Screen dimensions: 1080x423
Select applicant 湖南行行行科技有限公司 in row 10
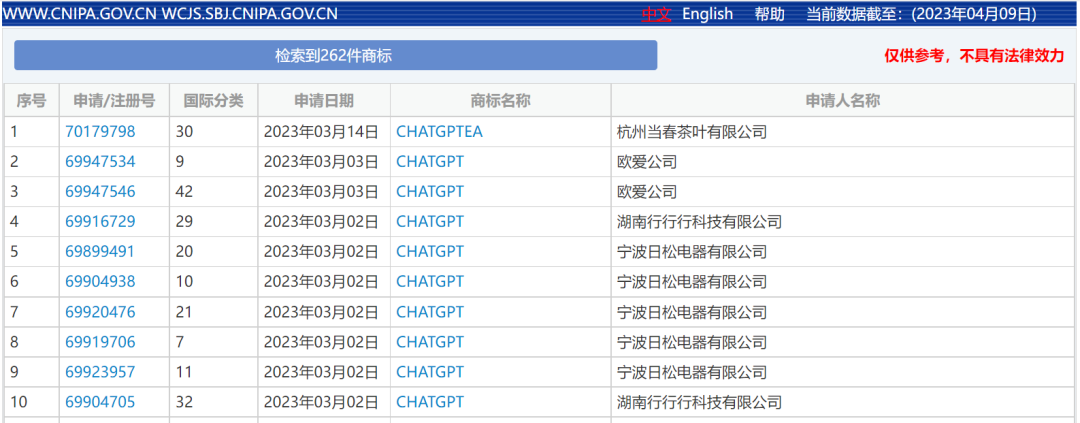pyautogui.click(x=699, y=402)
